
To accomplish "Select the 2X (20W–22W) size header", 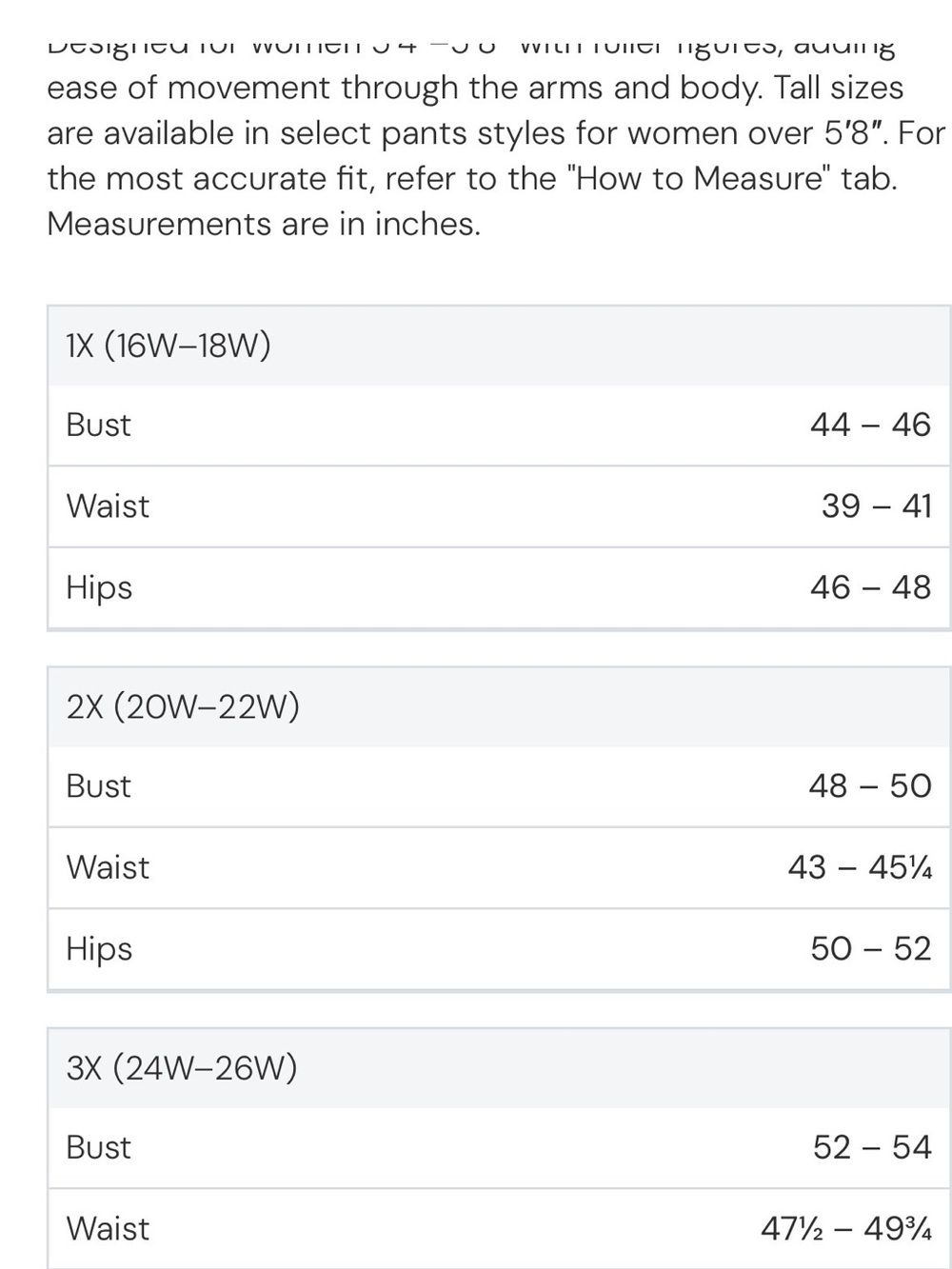I will pyautogui.click(x=500, y=707).
